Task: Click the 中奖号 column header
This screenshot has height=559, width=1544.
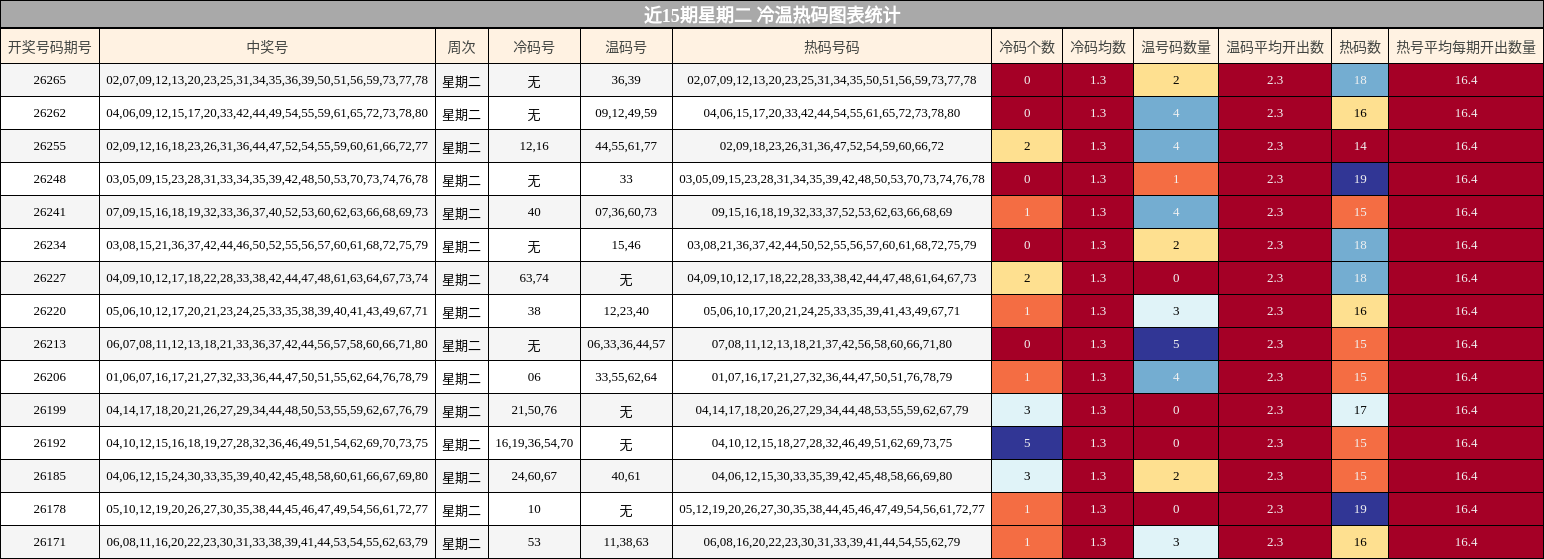Action: coord(267,47)
